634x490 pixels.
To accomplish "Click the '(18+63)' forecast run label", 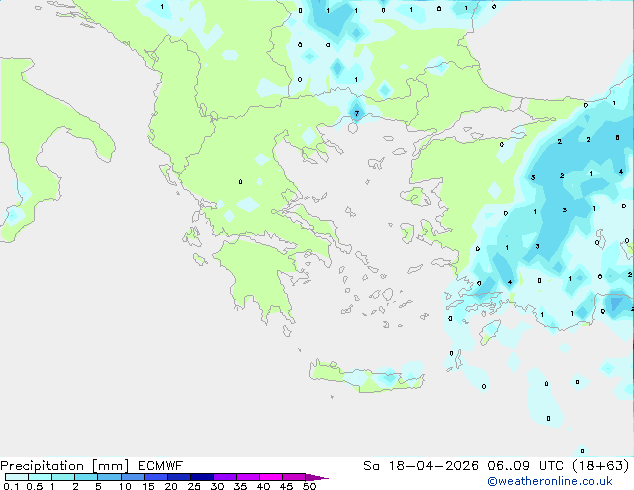I will (x=600, y=466).
